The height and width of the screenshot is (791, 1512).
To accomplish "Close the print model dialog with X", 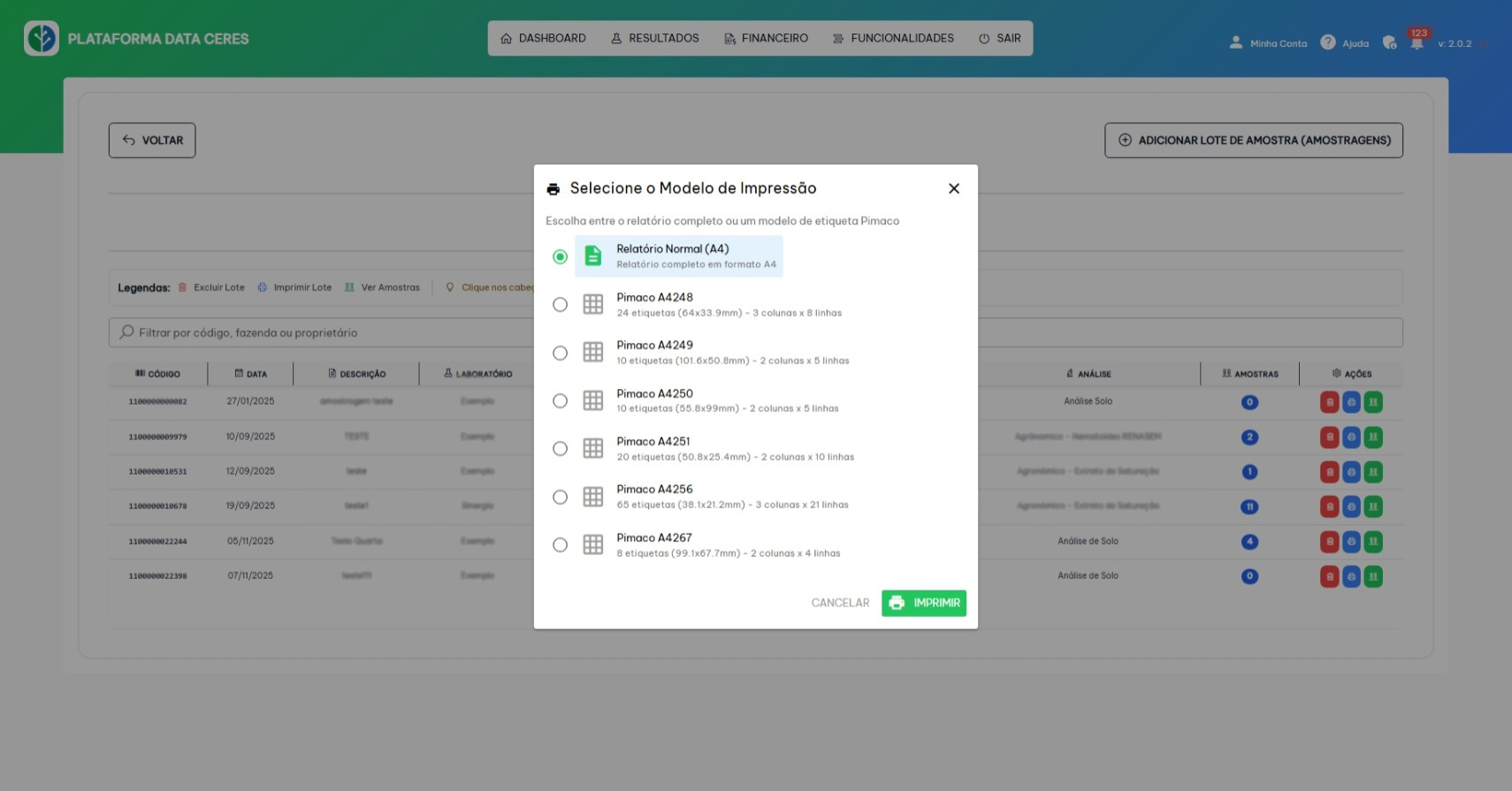I will [954, 188].
